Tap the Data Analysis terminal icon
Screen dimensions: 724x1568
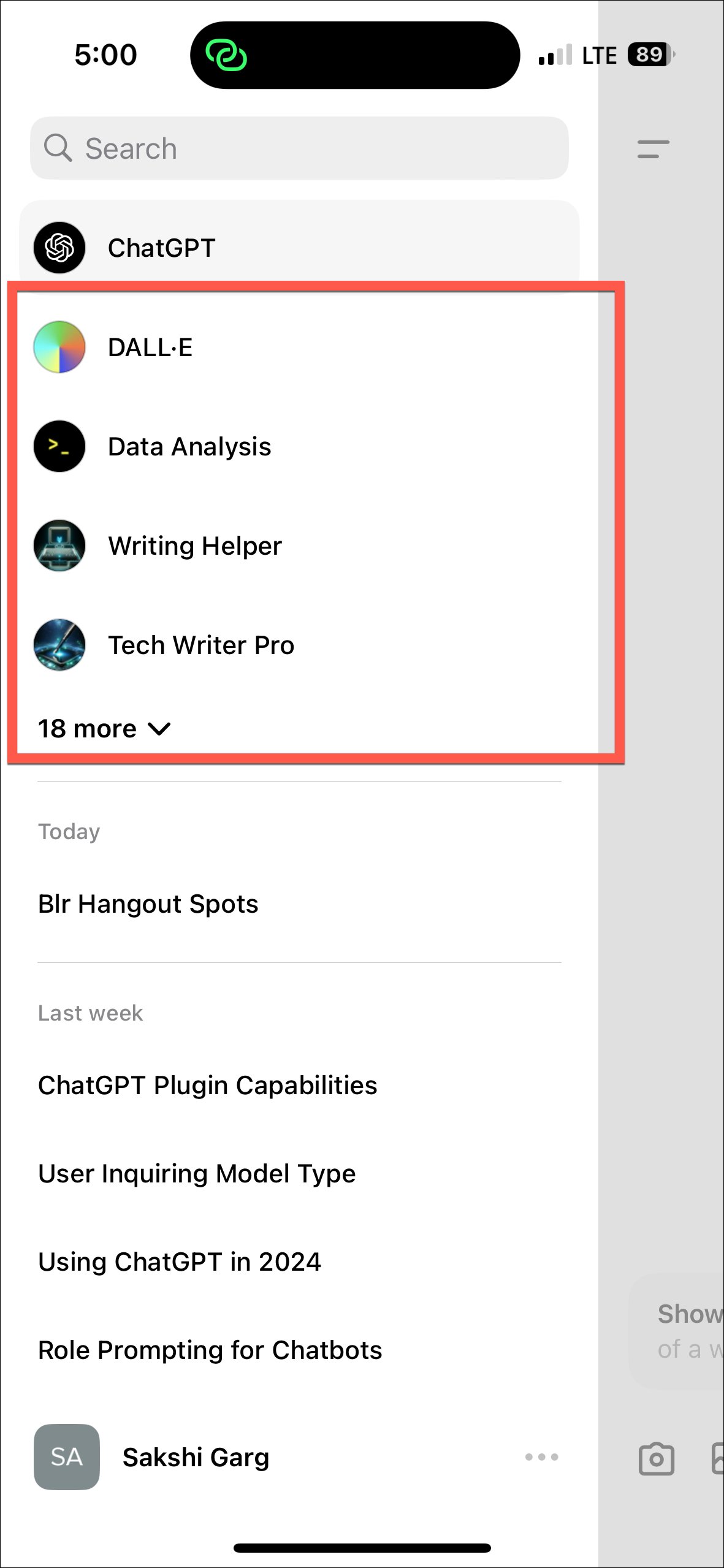(x=59, y=446)
